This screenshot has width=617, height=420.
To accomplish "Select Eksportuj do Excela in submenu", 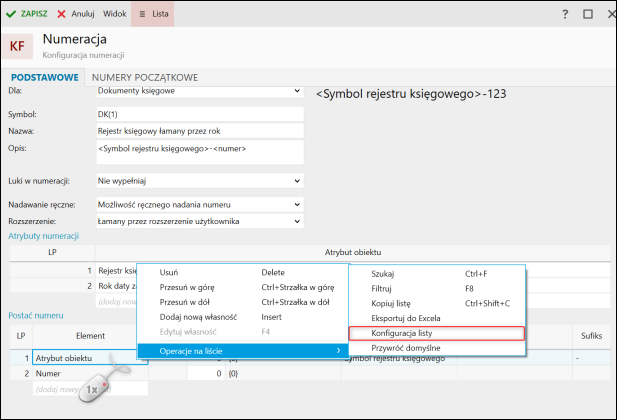I will (x=437, y=318).
